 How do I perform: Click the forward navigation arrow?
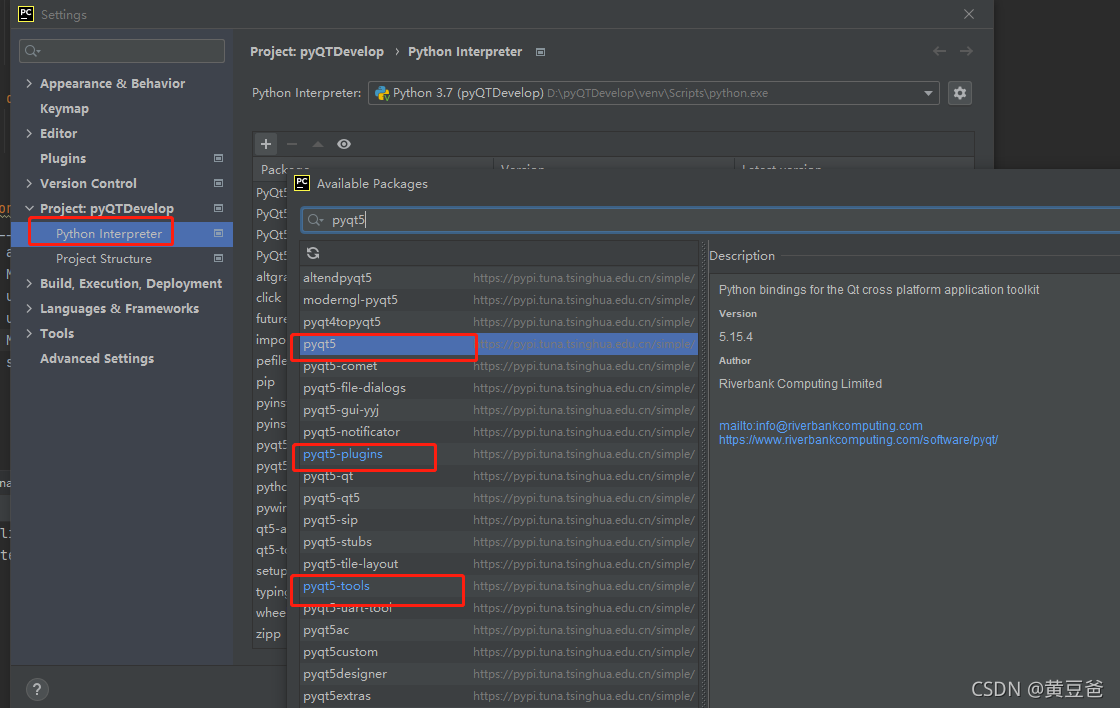[x=966, y=51]
